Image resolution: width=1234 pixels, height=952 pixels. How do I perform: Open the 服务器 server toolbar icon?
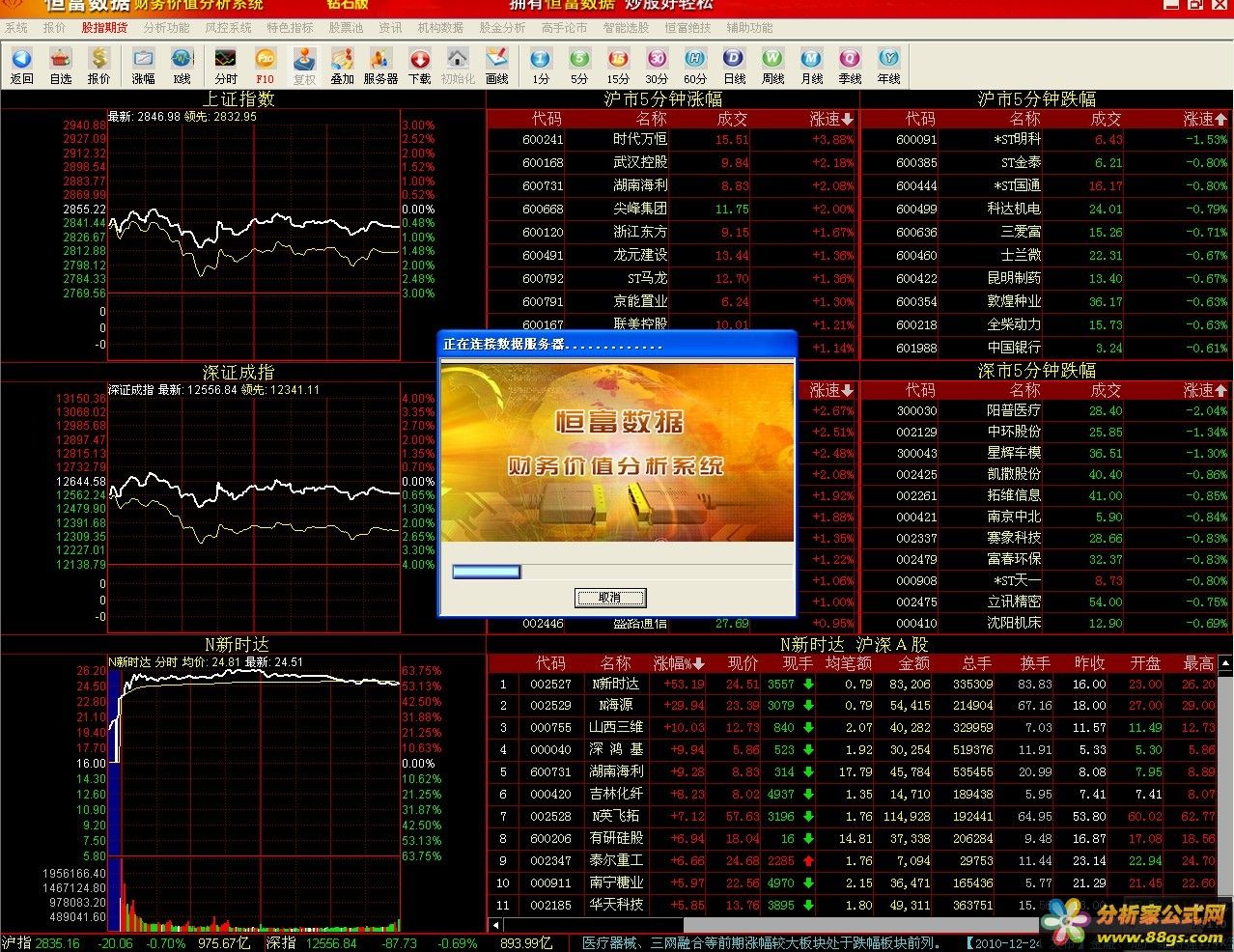click(380, 66)
